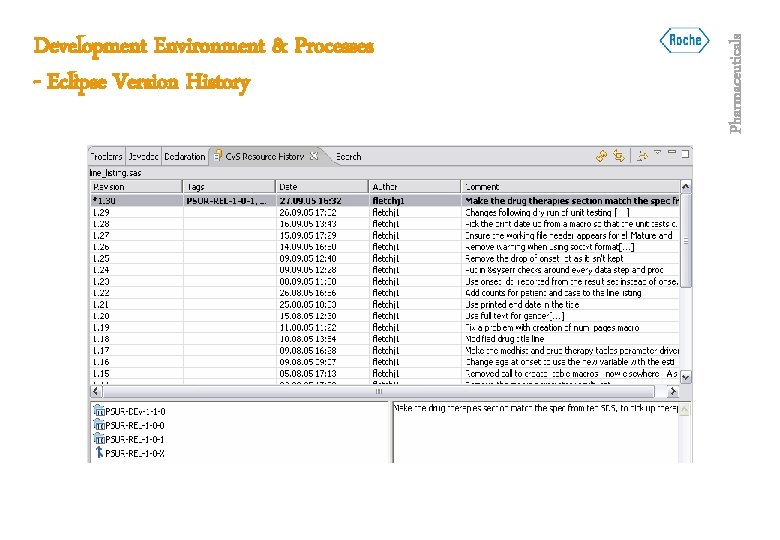Click the yellow opposing-arrows toolbar icon

[619, 156]
